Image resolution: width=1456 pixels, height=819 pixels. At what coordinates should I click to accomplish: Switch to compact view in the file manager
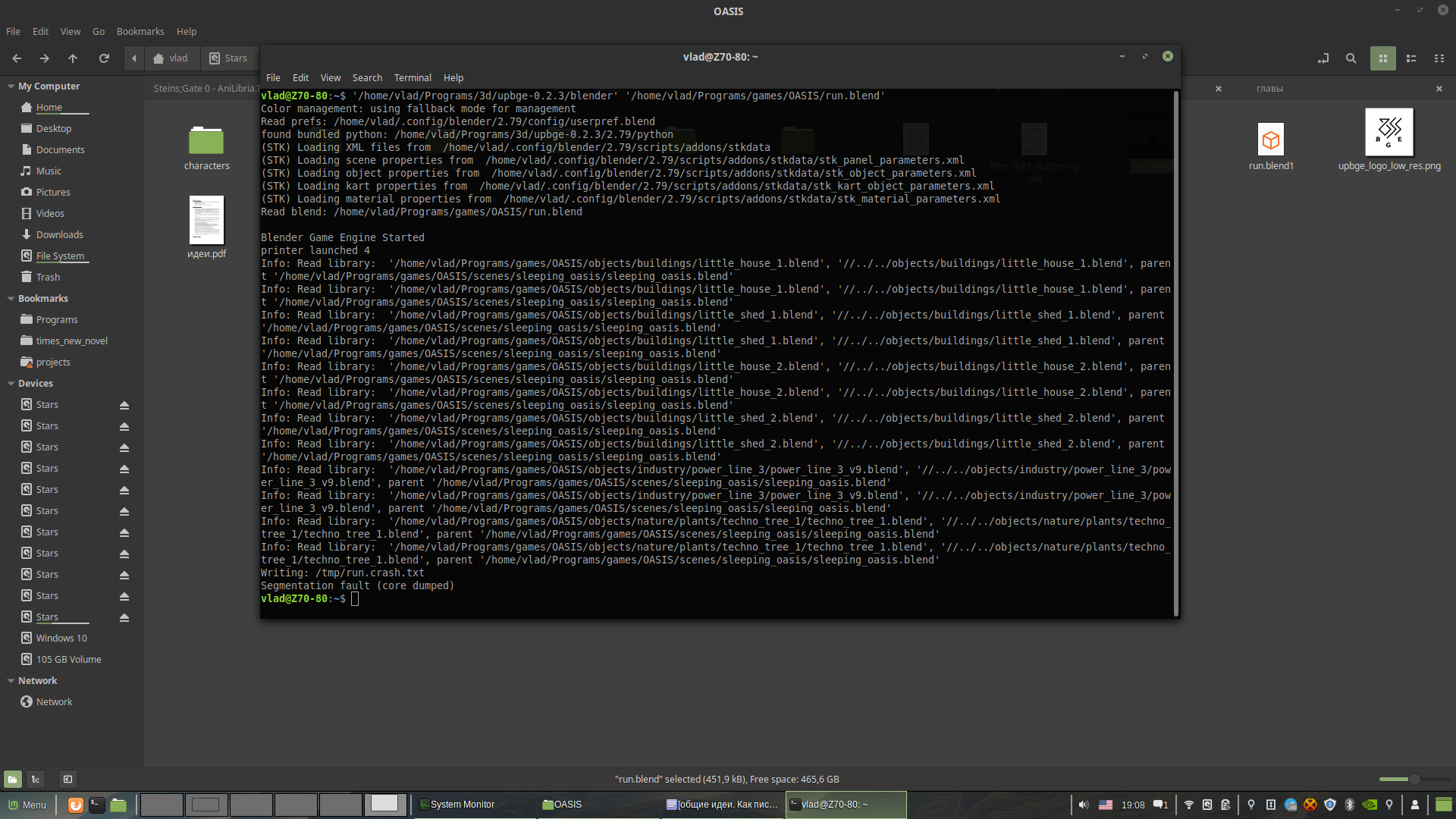point(1439,58)
